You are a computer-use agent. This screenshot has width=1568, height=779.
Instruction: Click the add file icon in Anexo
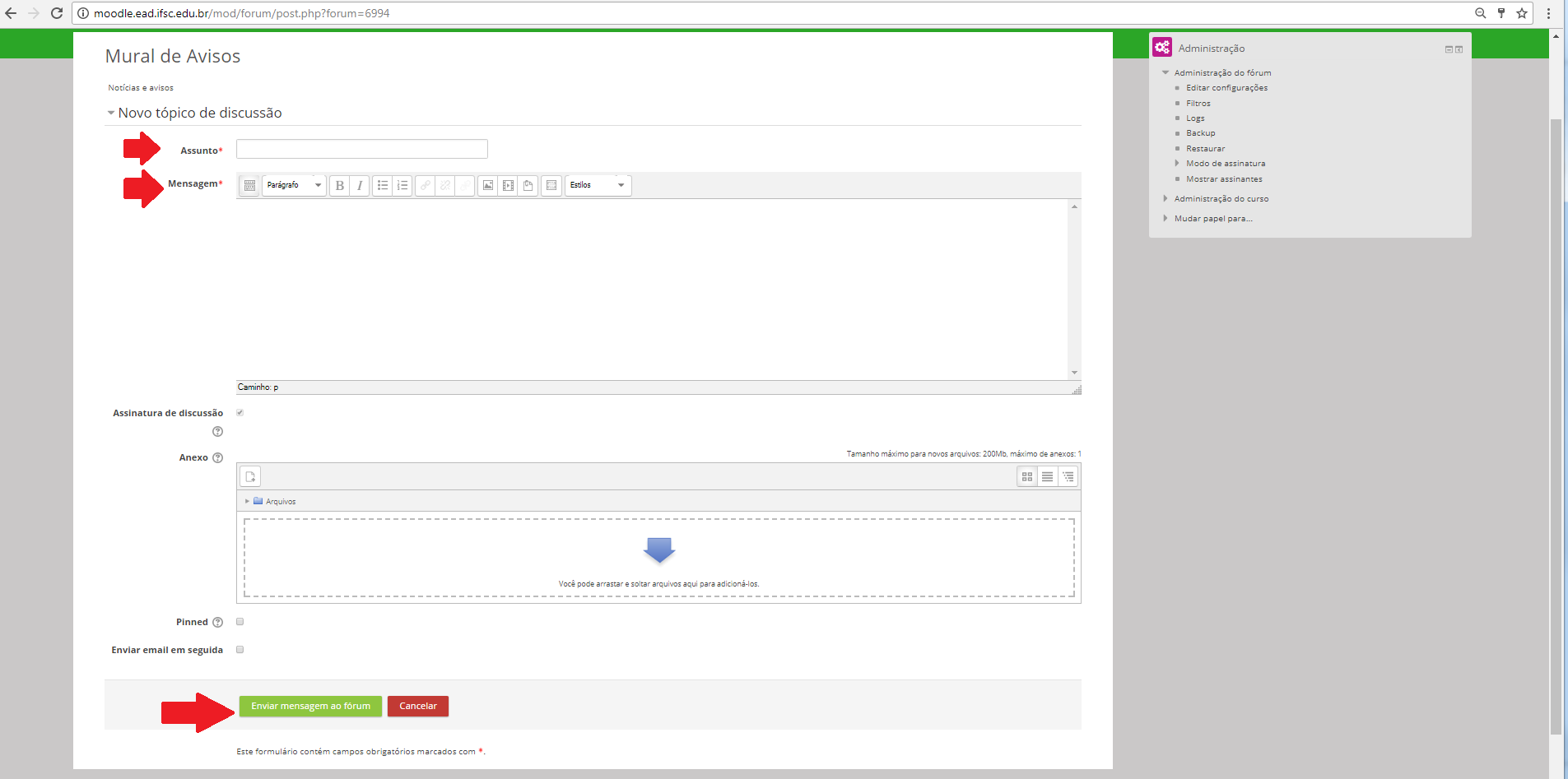tap(250, 477)
